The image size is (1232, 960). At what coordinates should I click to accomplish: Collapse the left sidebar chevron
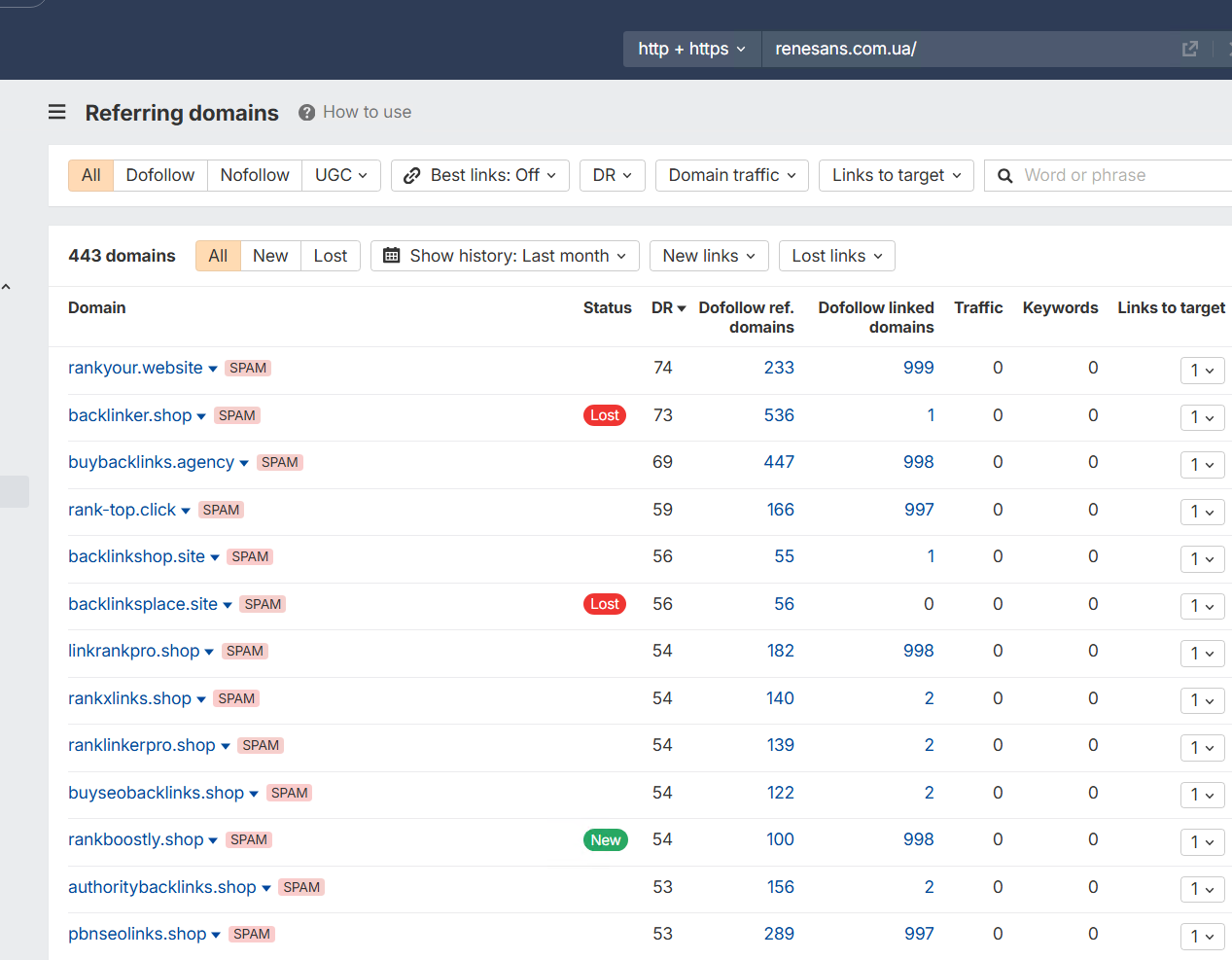6,287
